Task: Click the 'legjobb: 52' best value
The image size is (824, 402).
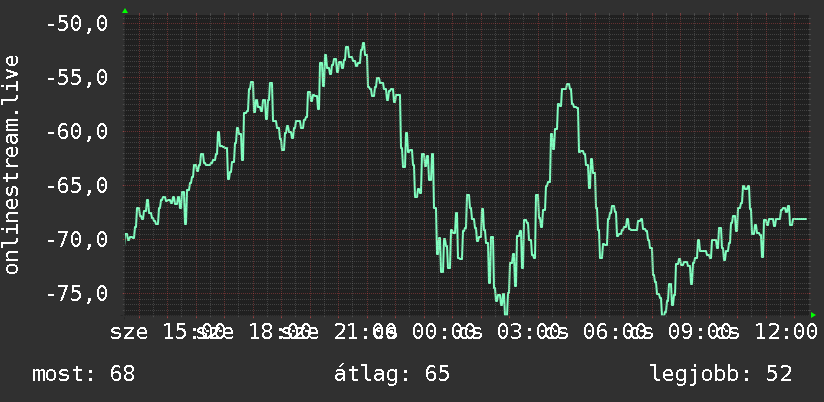Action: point(721,374)
